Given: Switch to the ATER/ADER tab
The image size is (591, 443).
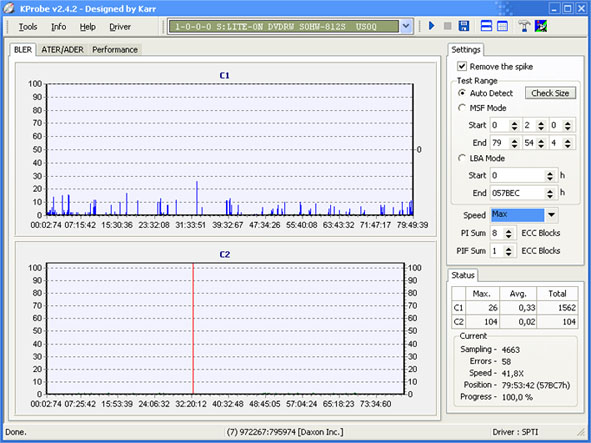Looking at the screenshot, I should (x=63, y=49).
